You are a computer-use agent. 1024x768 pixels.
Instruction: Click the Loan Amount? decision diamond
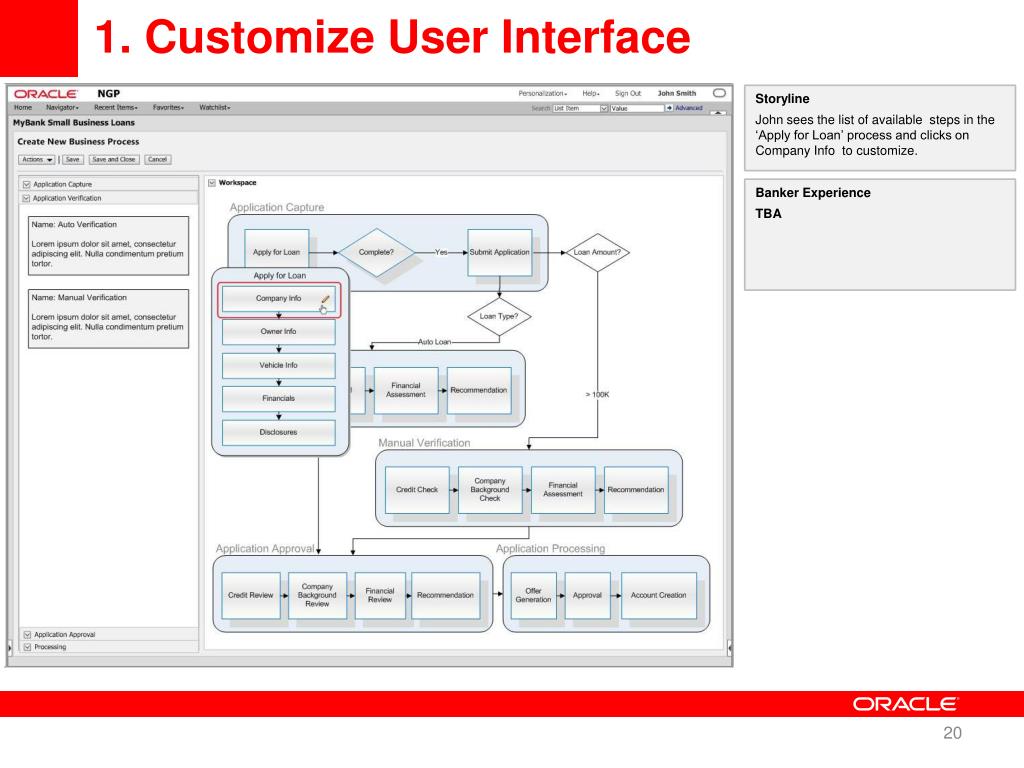598,252
